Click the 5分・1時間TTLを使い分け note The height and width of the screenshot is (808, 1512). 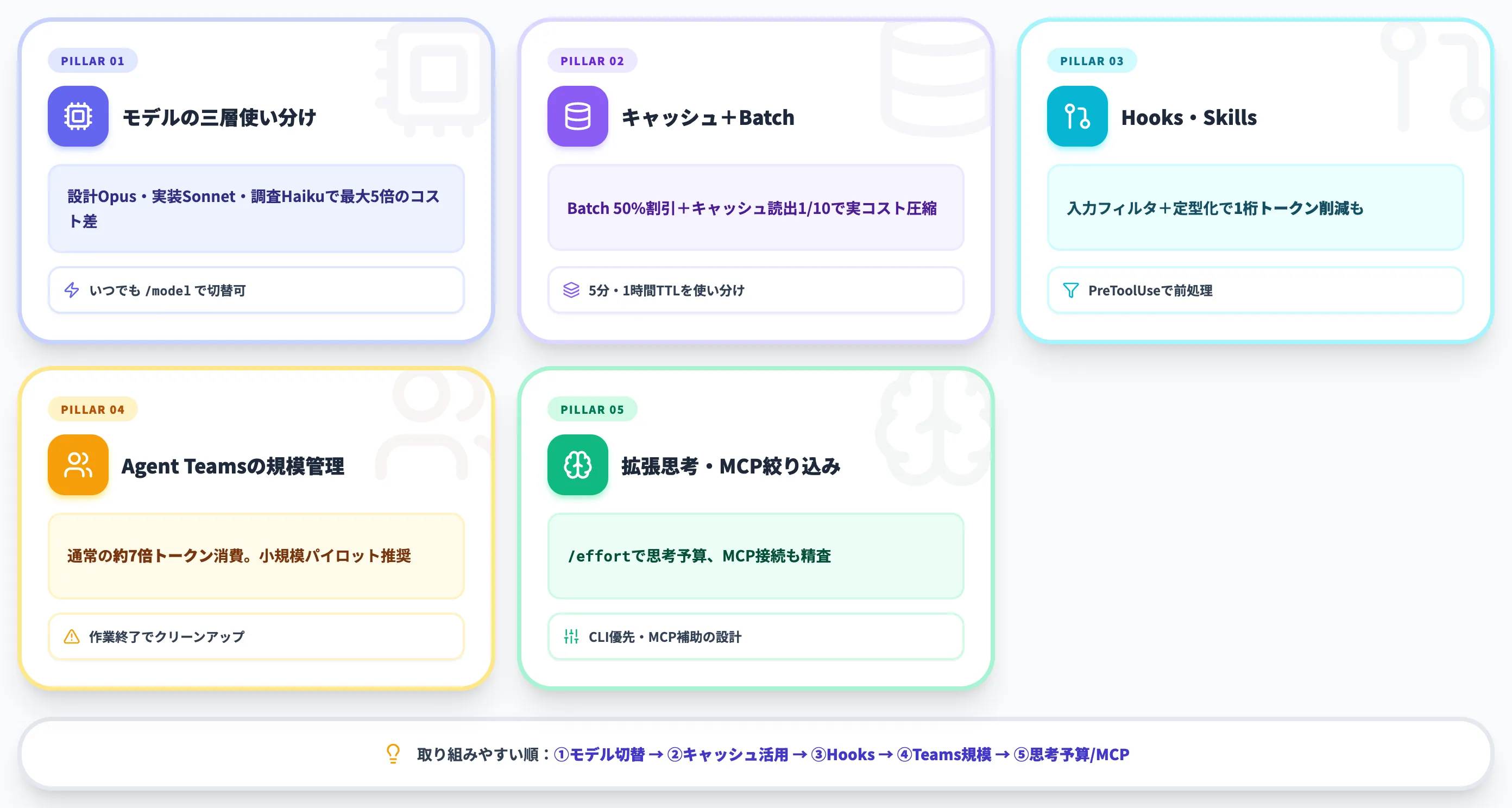click(x=755, y=290)
